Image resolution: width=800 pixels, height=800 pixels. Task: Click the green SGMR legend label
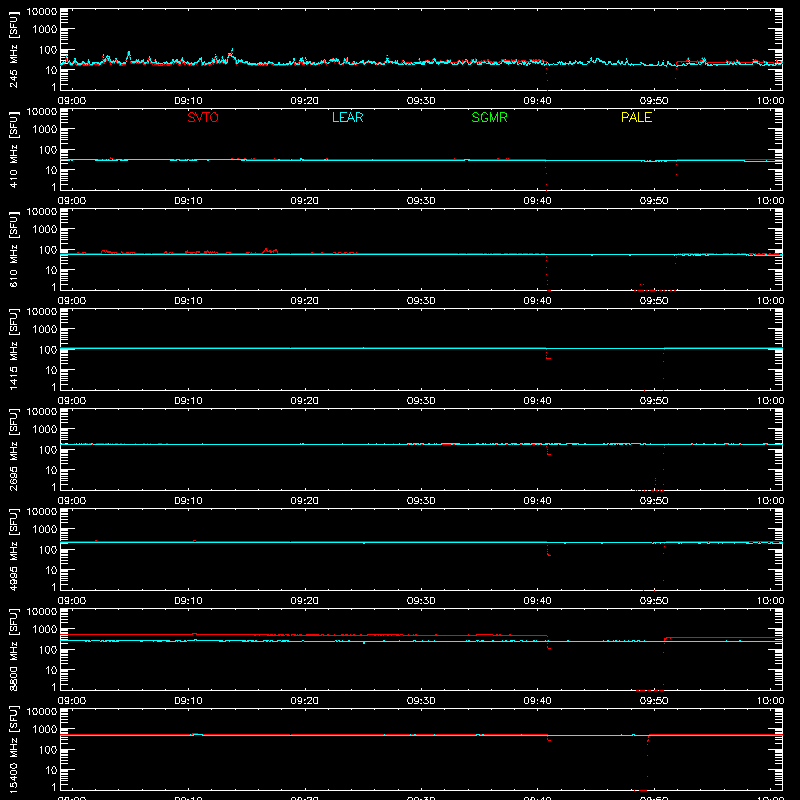(489, 117)
